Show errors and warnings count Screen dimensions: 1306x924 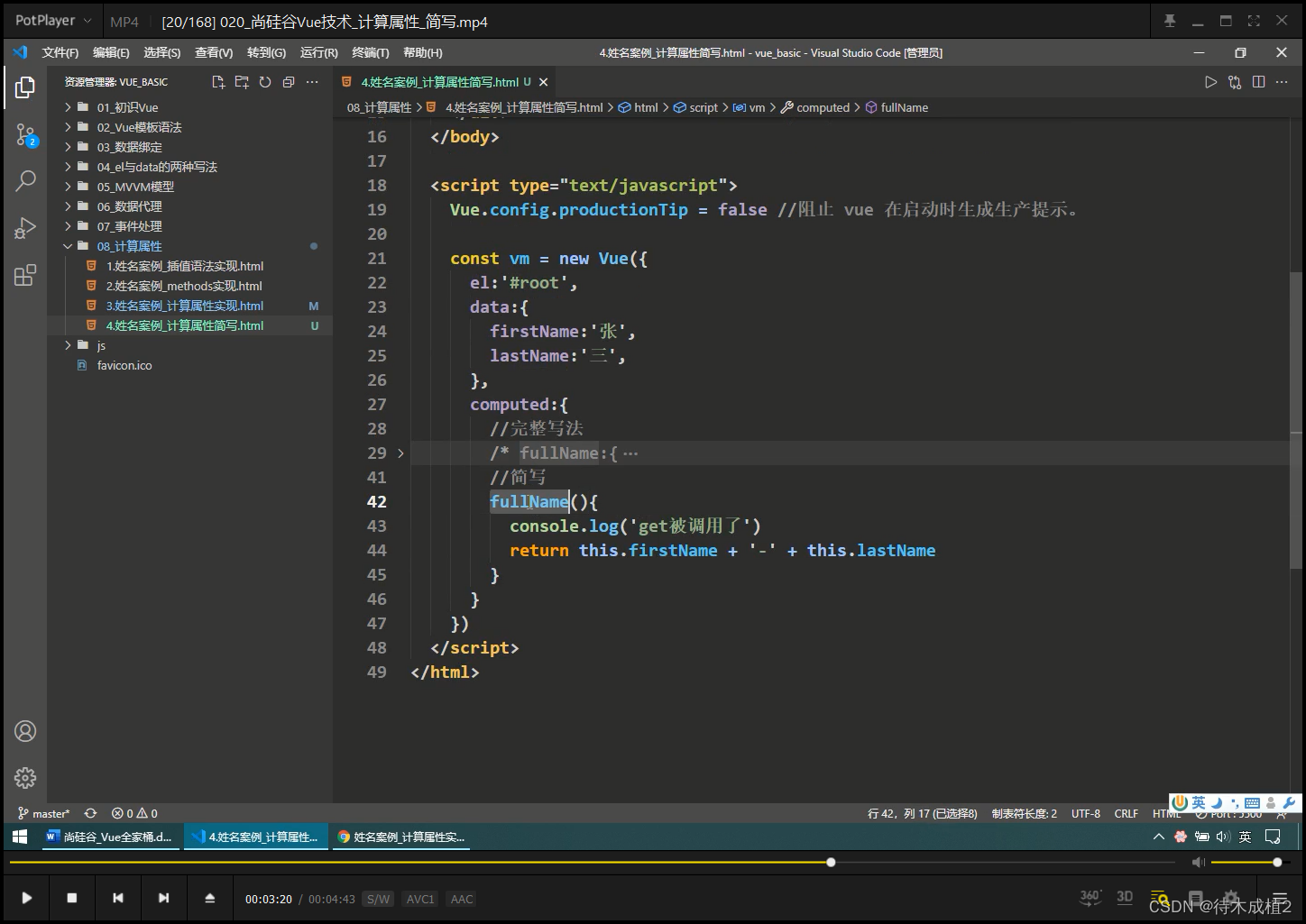pyautogui.click(x=134, y=813)
